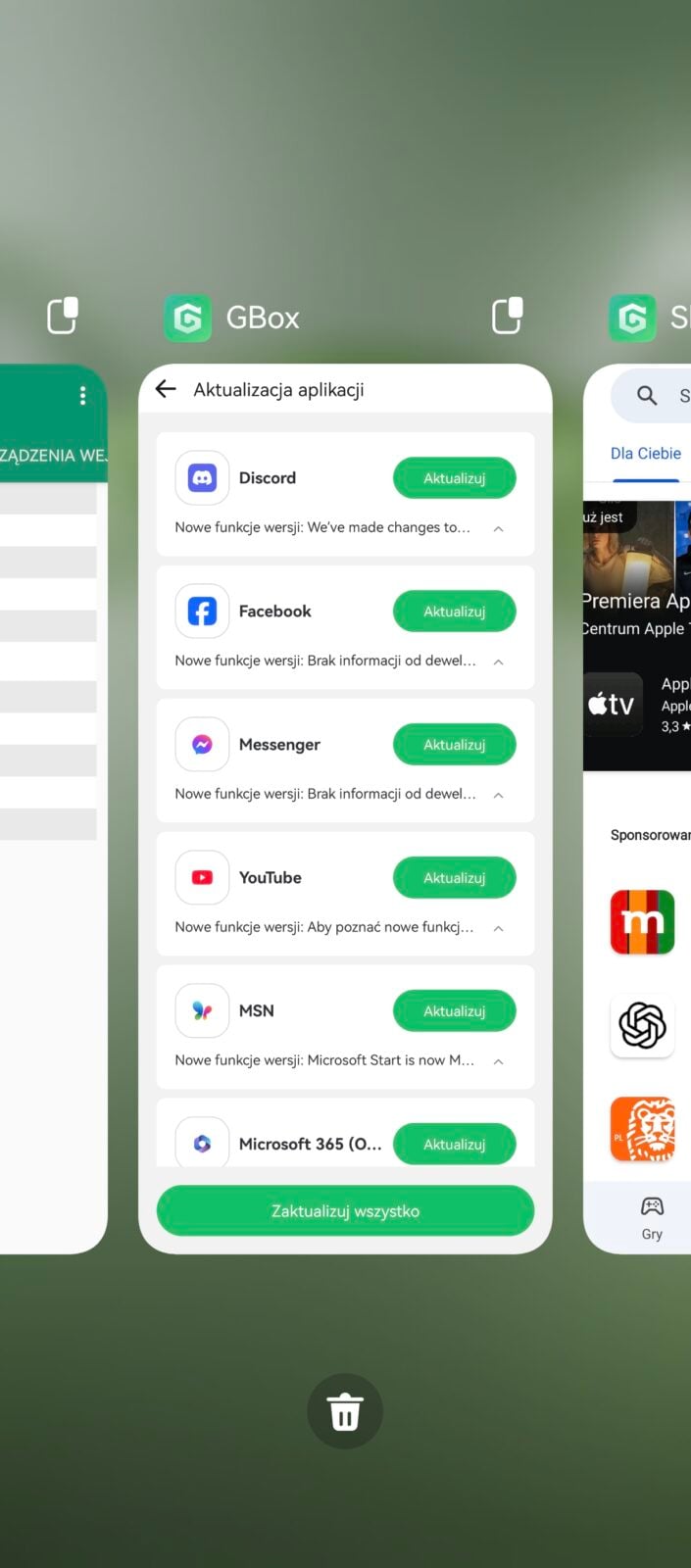Tap the Gry gamepad icon in bottom navigation
Screen dimensions: 691x1568
click(x=652, y=1205)
